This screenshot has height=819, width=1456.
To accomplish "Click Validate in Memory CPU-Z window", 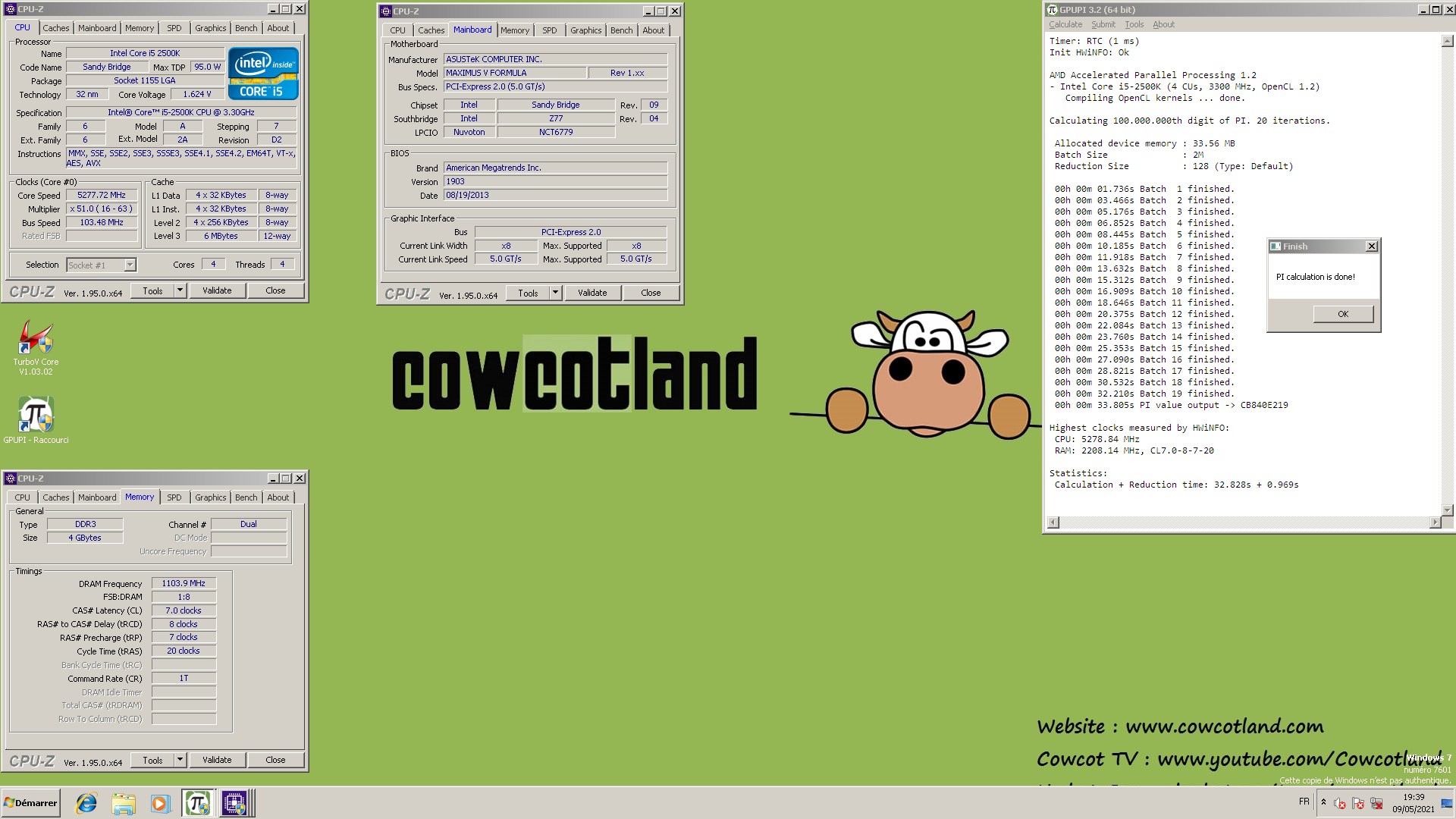I will pyautogui.click(x=217, y=760).
